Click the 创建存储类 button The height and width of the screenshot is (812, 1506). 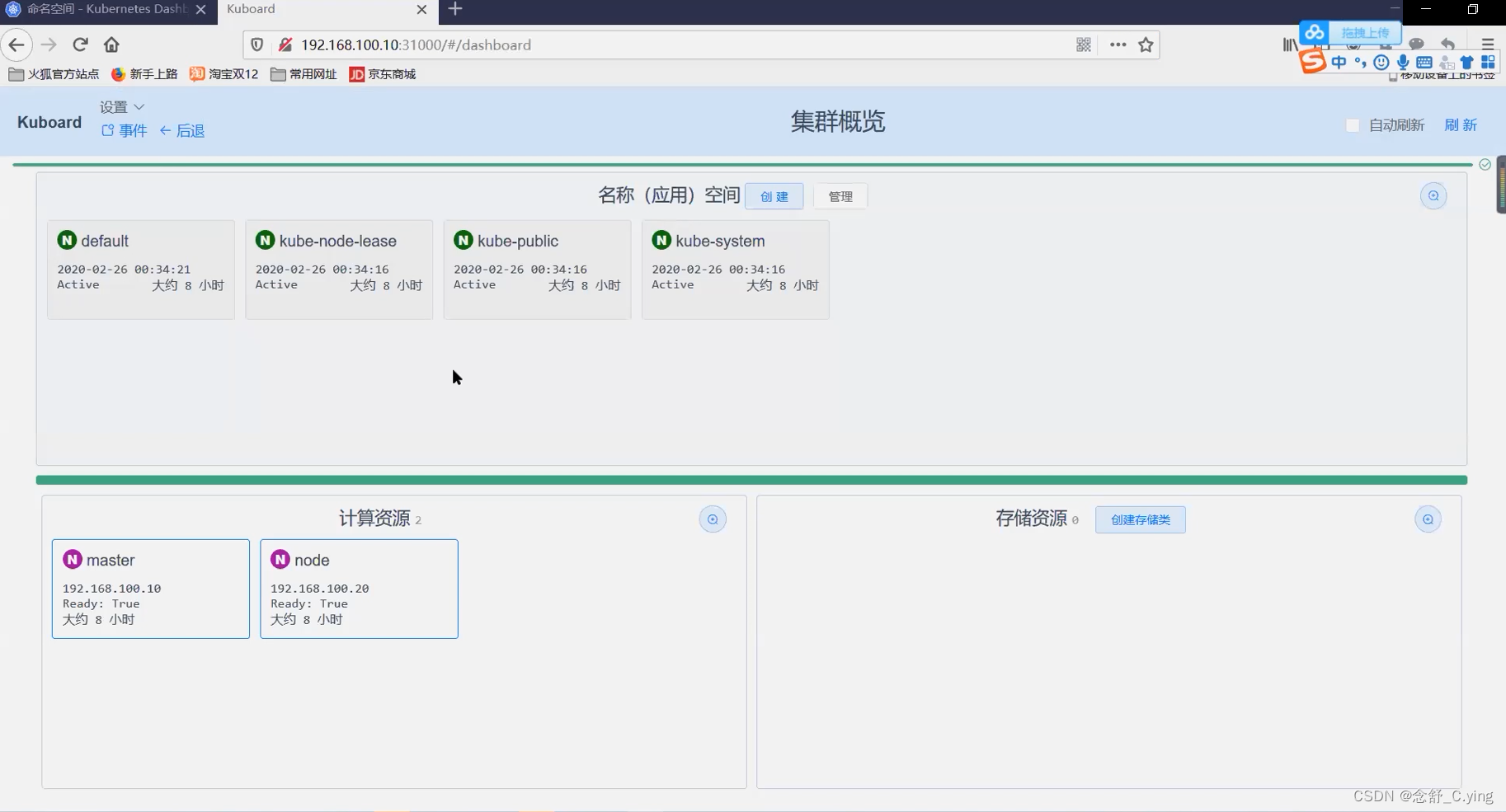click(x=1140, y=519)
